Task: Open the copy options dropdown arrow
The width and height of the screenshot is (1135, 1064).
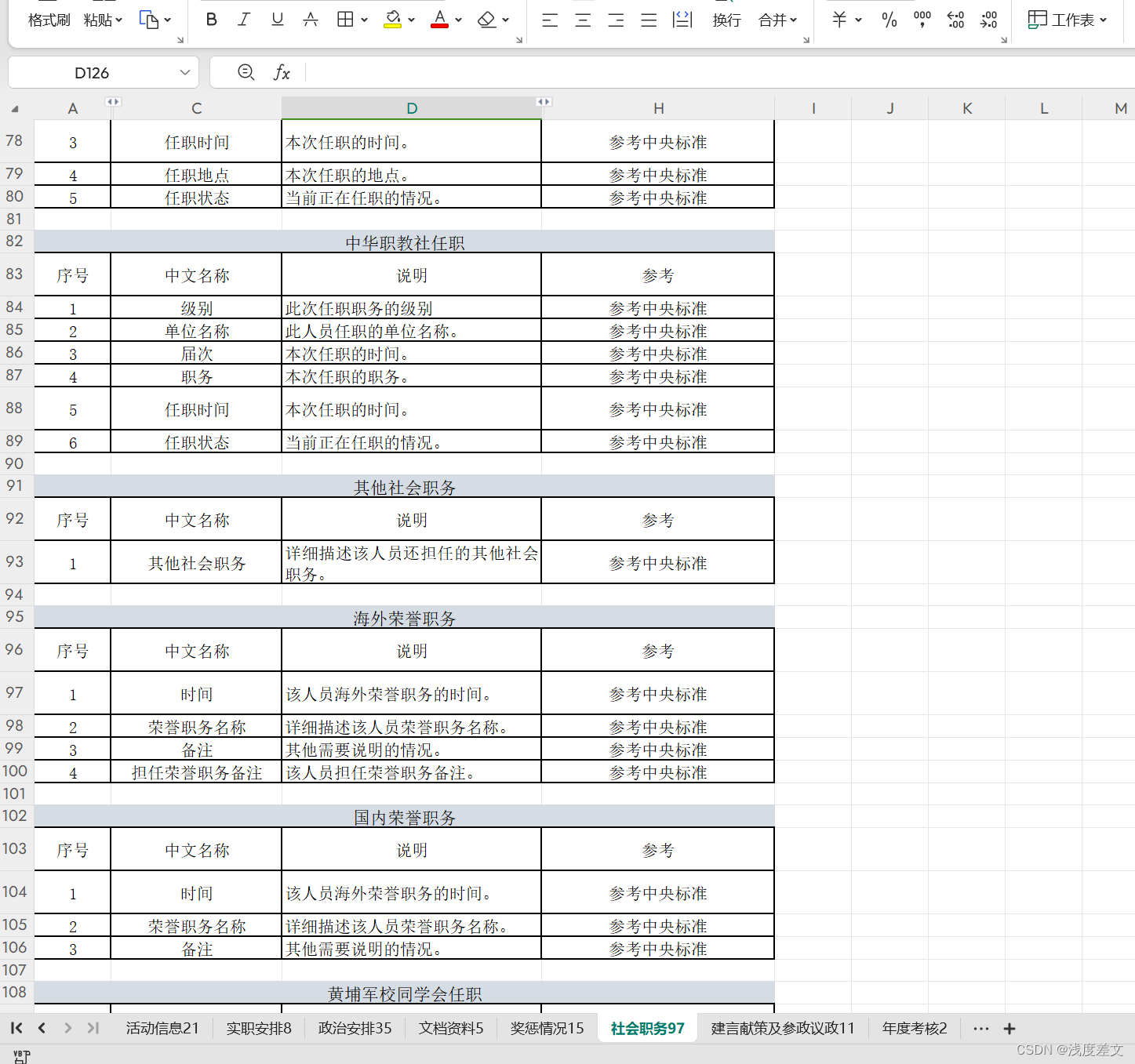Action: pyautogui.click(x=168, y=20)
